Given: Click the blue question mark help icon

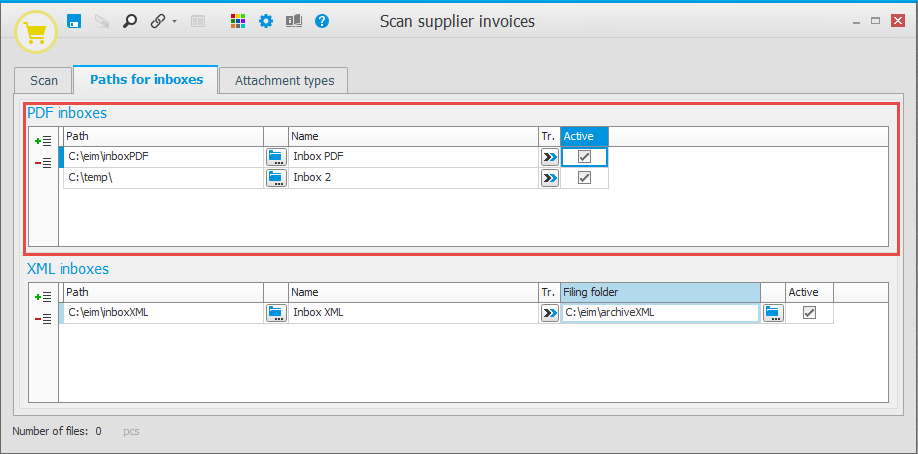Looking at the screenshot, I should (x=322, y=21).
